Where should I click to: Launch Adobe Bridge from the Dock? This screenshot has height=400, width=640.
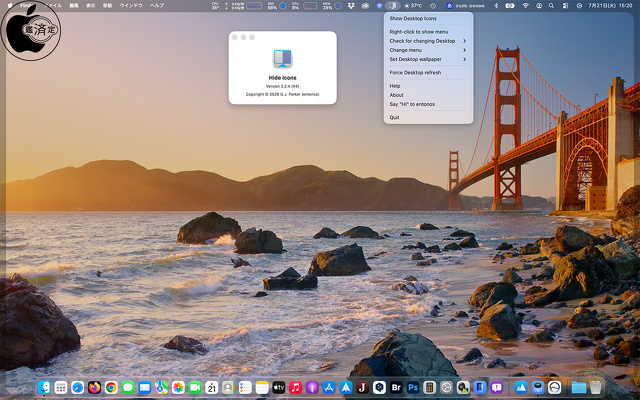point(396,387)
